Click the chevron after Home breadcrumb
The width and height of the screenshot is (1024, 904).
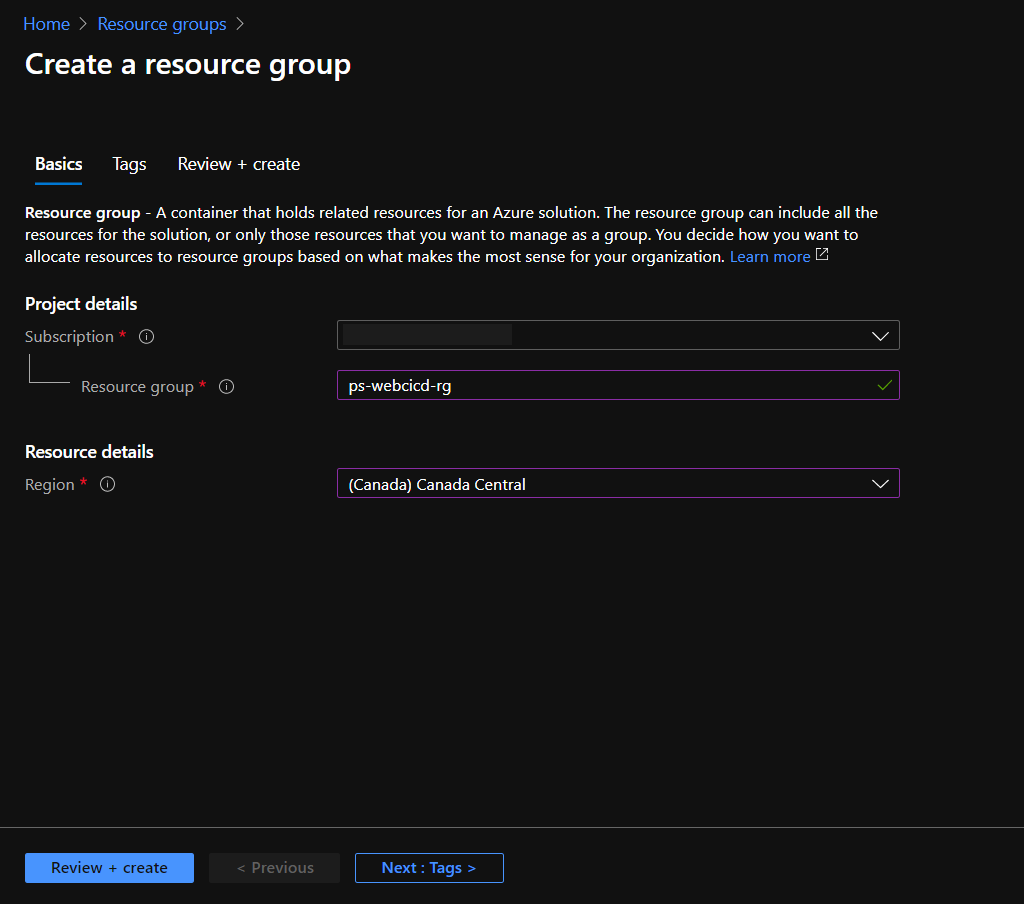click(x=81, y=23)
